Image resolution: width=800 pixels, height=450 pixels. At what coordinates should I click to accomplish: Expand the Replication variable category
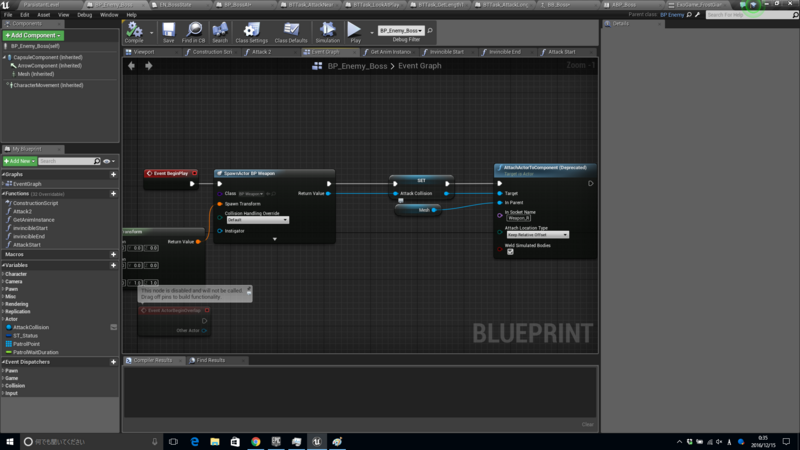pos(3,312)
